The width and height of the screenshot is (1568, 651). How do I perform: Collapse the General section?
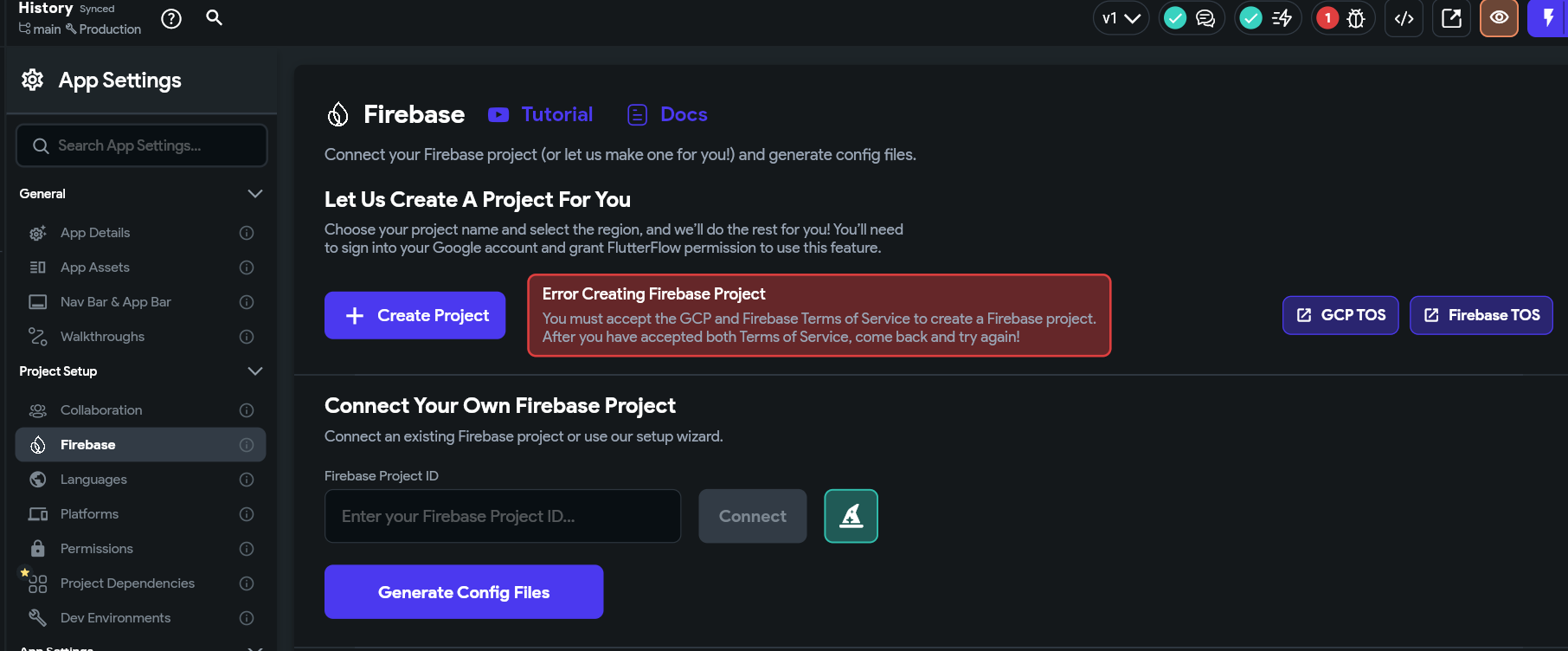(255, 194)
